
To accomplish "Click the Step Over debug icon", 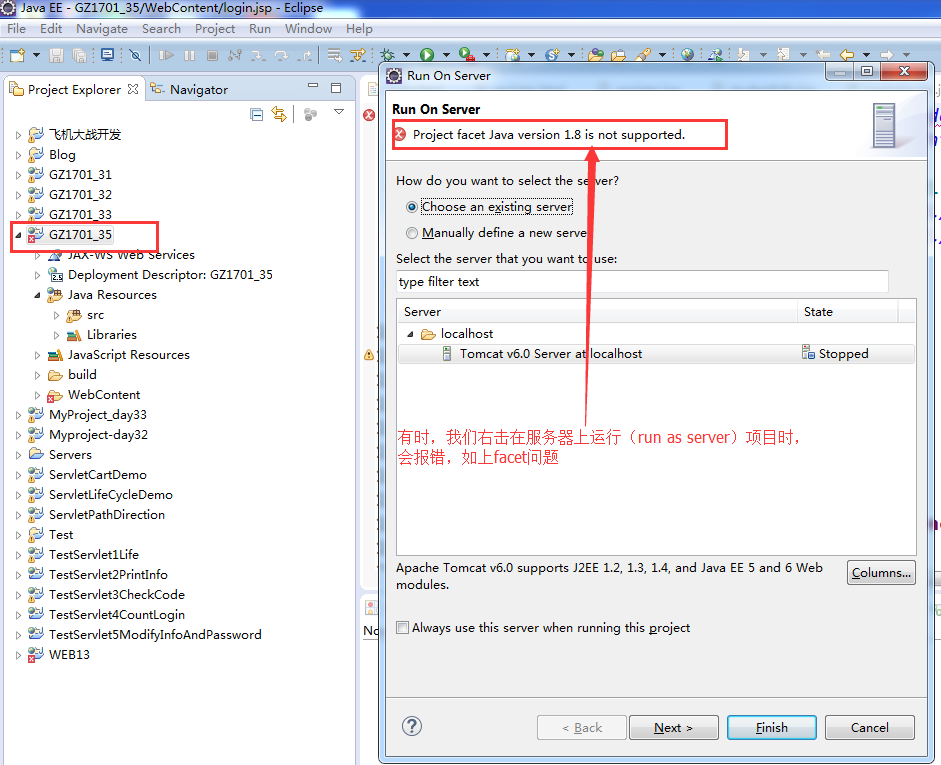I will [281, 55].
